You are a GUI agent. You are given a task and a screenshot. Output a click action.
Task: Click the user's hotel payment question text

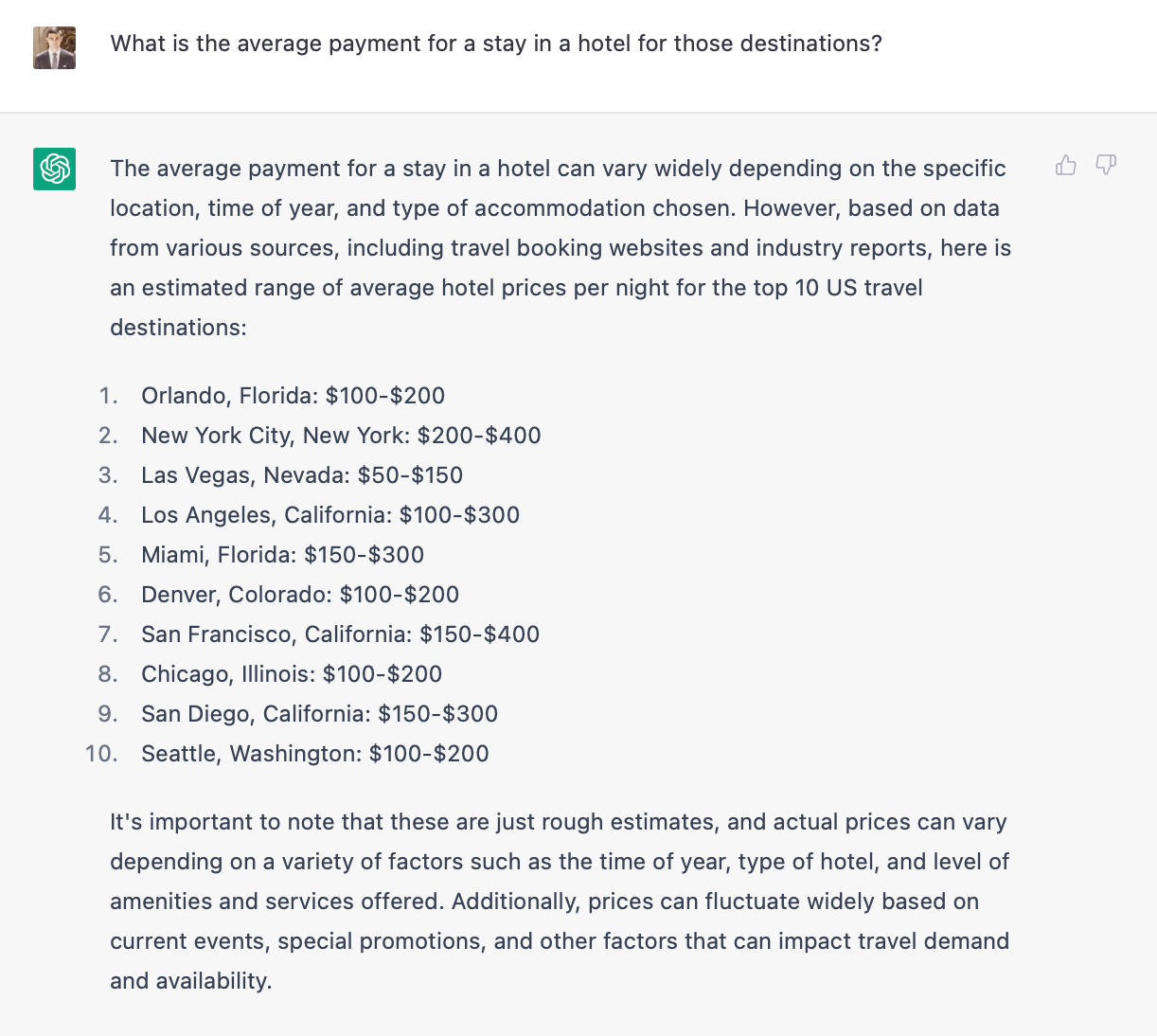point(496,44)
